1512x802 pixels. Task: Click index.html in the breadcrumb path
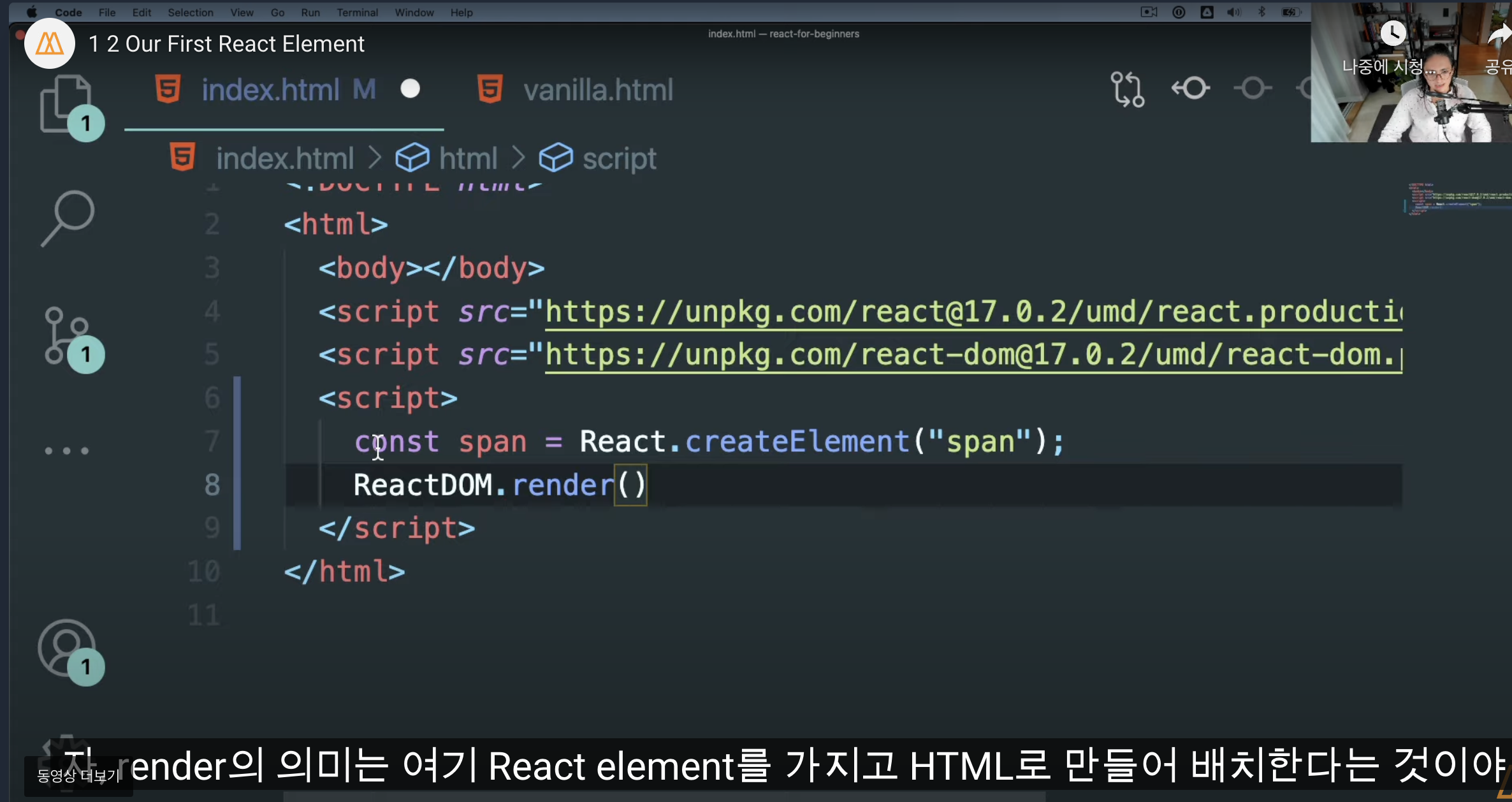284,158
